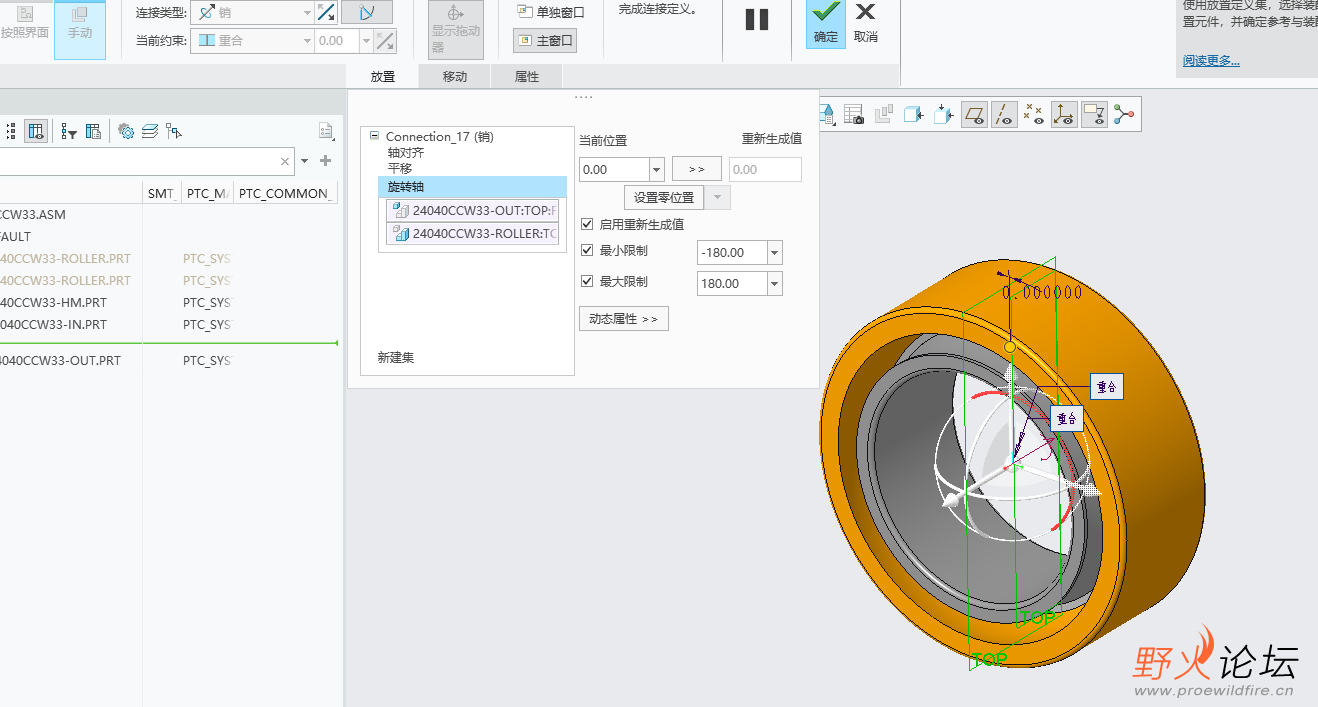The height and width of the screenshot is (707, 1318).
Task: Click the green checkmark 确定 button
Action: pos(826,23)
